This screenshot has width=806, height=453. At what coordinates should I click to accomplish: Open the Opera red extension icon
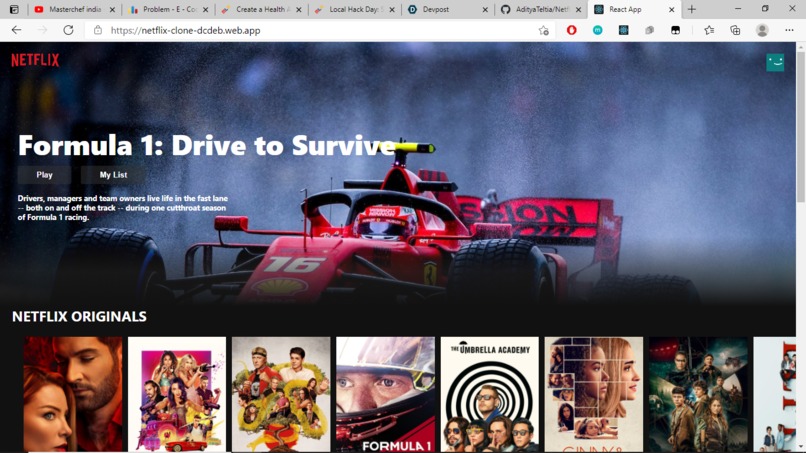(571, 30)
